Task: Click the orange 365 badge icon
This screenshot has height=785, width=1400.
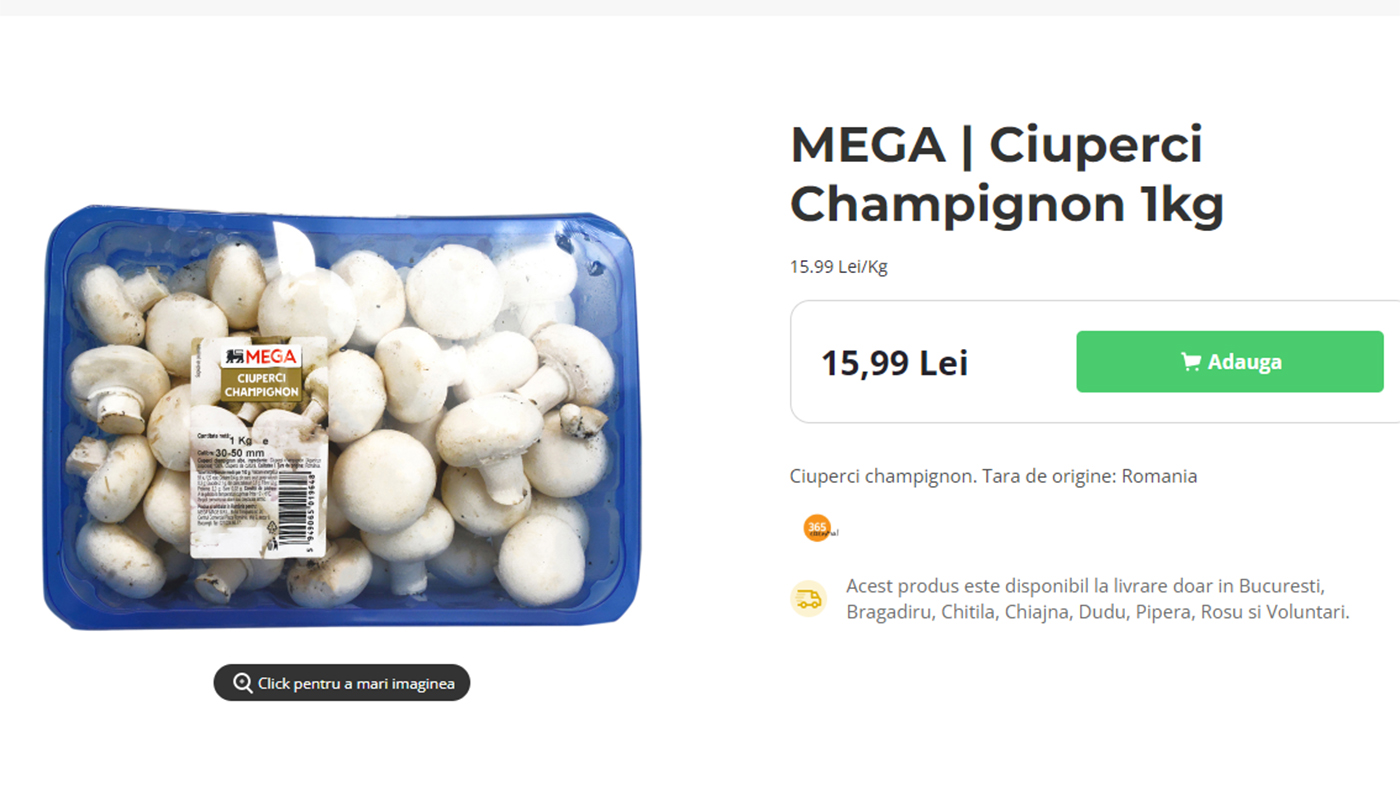Action: click(818, 528)
